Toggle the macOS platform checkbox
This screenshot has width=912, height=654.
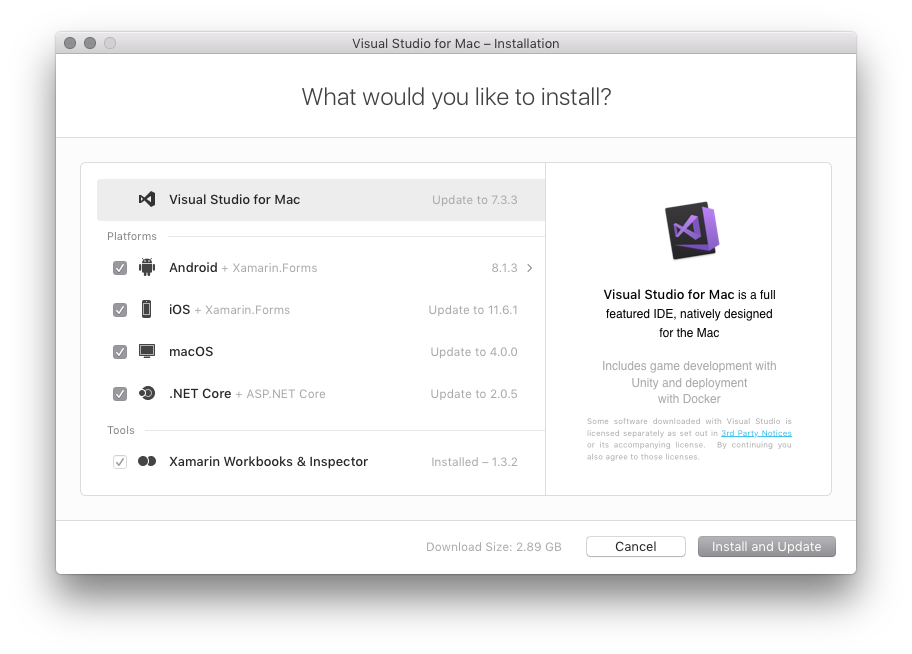point(120,351)
